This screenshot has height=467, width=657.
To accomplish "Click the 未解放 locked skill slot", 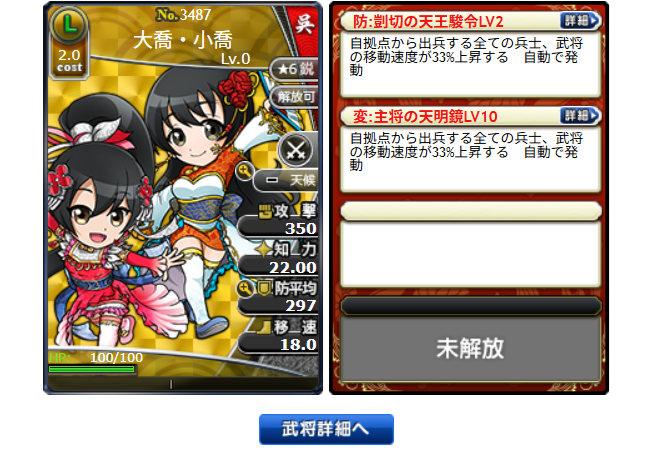I will (470, 348).
